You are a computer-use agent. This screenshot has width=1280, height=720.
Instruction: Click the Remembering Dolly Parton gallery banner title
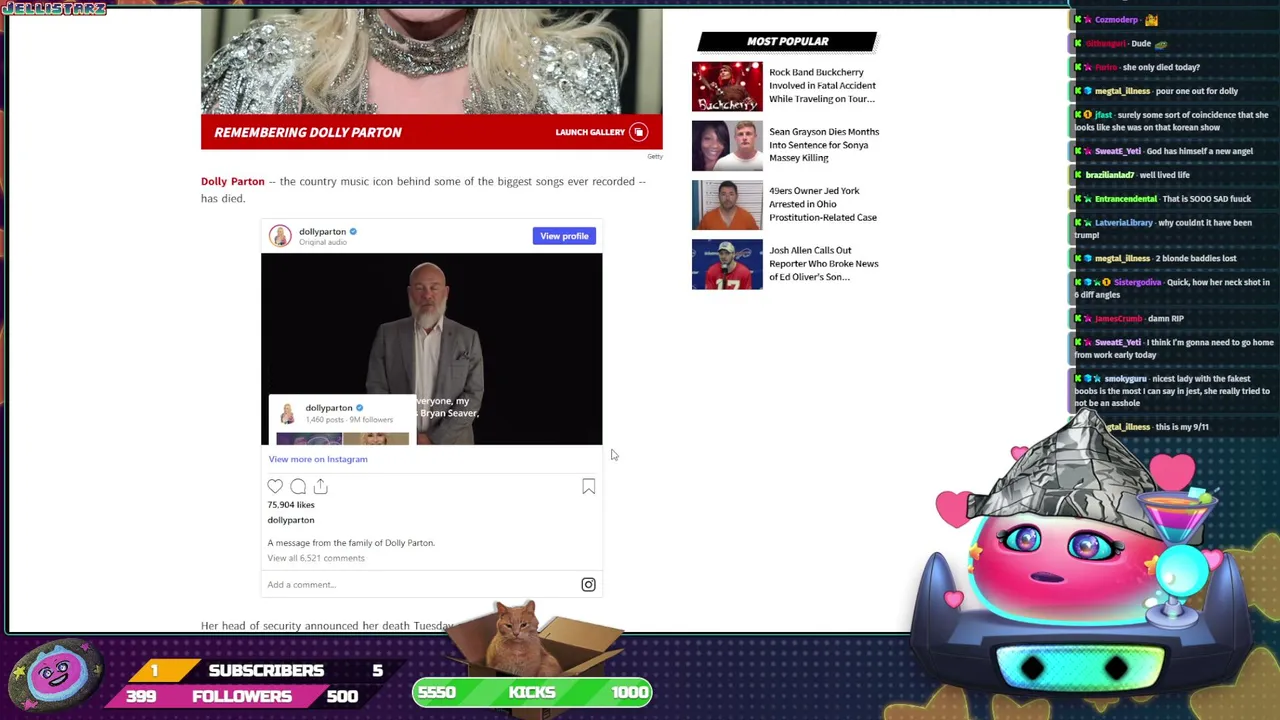tap(308, 132)
